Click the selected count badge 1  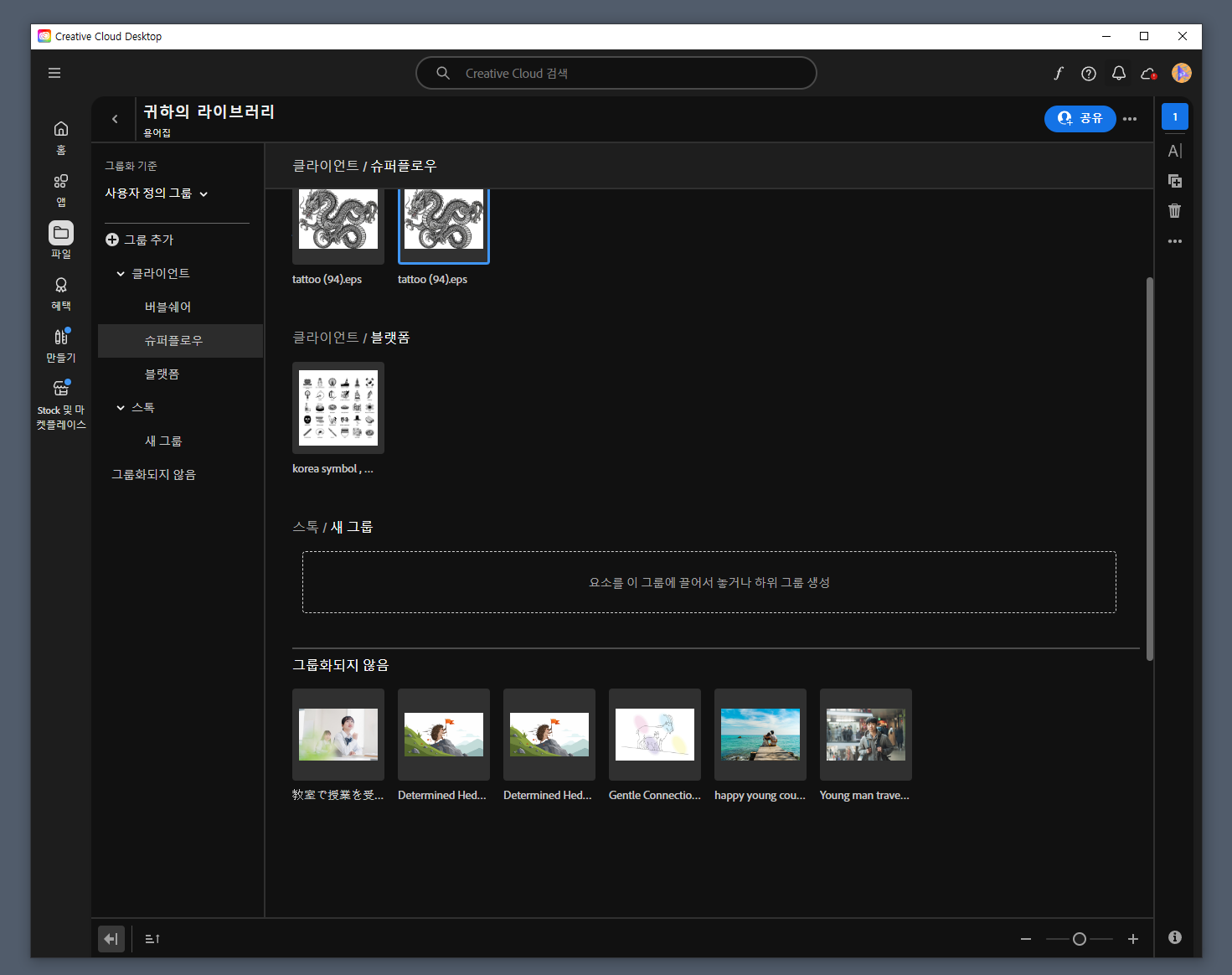point(1175,116)
